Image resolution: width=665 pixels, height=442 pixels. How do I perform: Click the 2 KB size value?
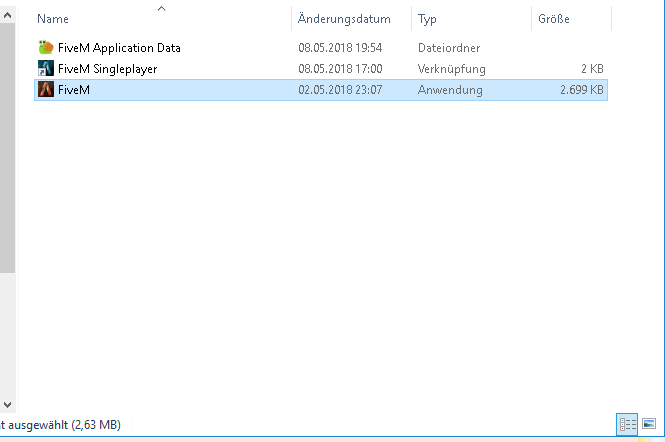point(592,69)
